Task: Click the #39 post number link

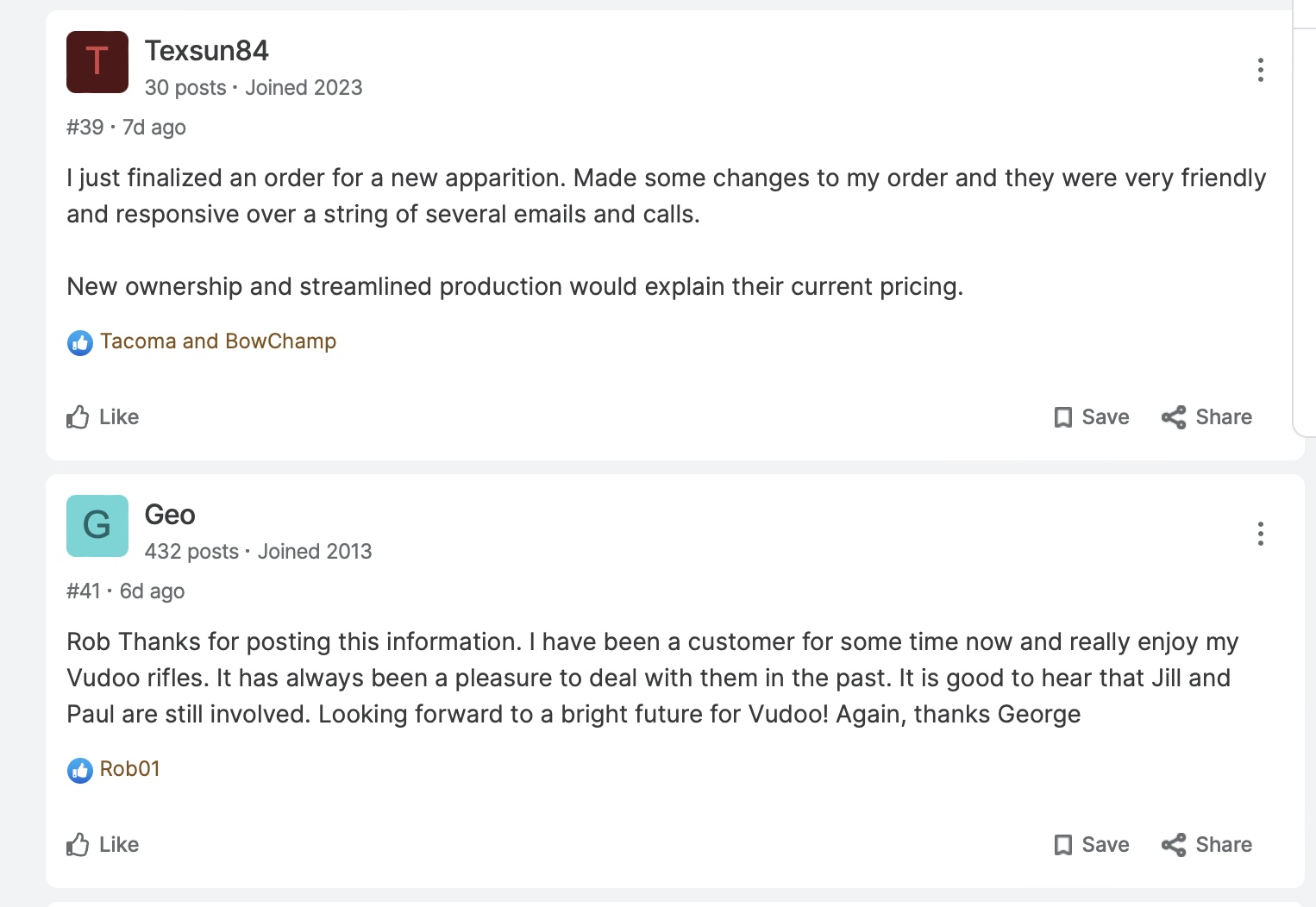Action: pyautogui.click(x=85, y=128)
